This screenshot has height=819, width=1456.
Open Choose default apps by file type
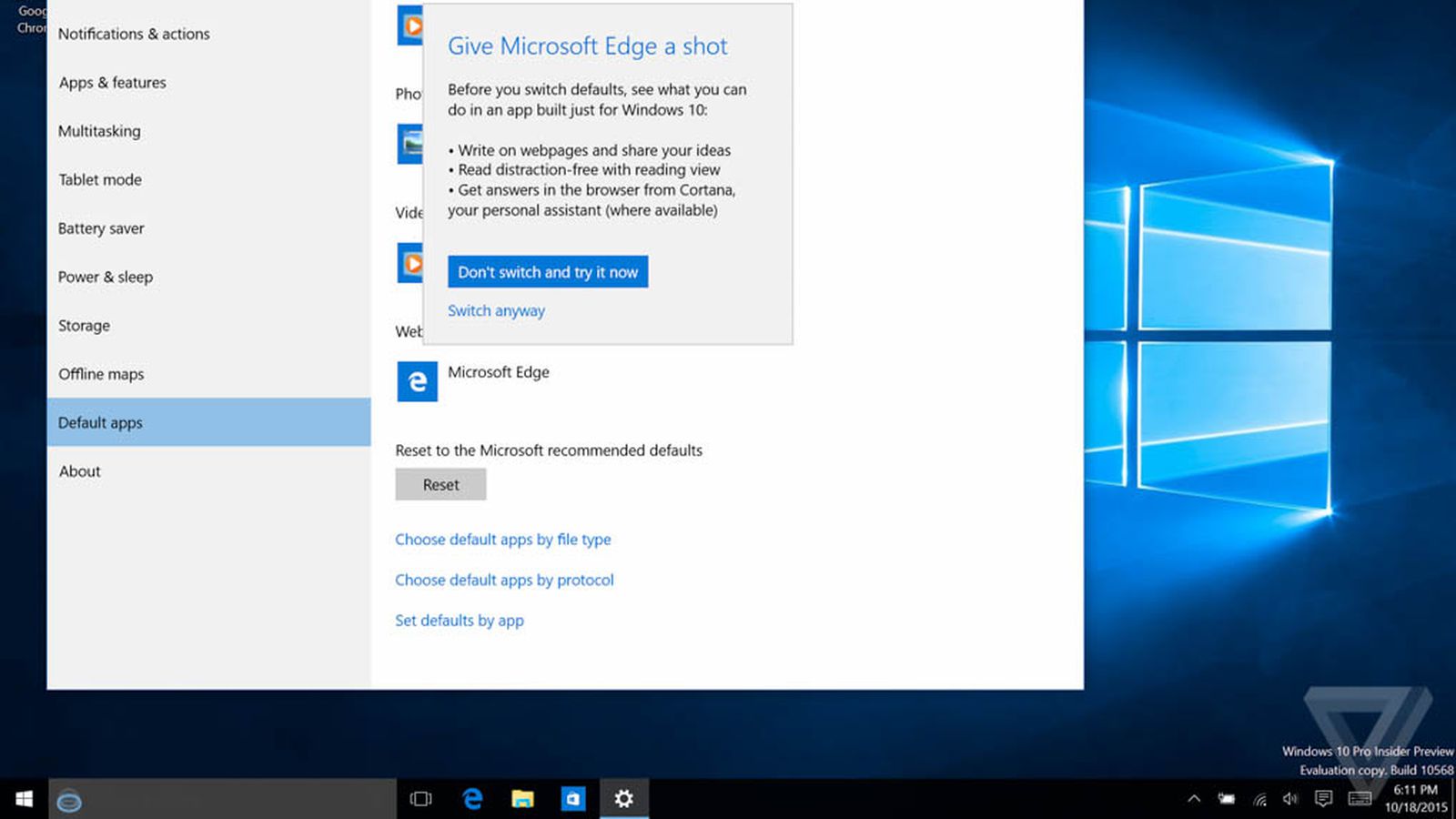tap(503, 540)
